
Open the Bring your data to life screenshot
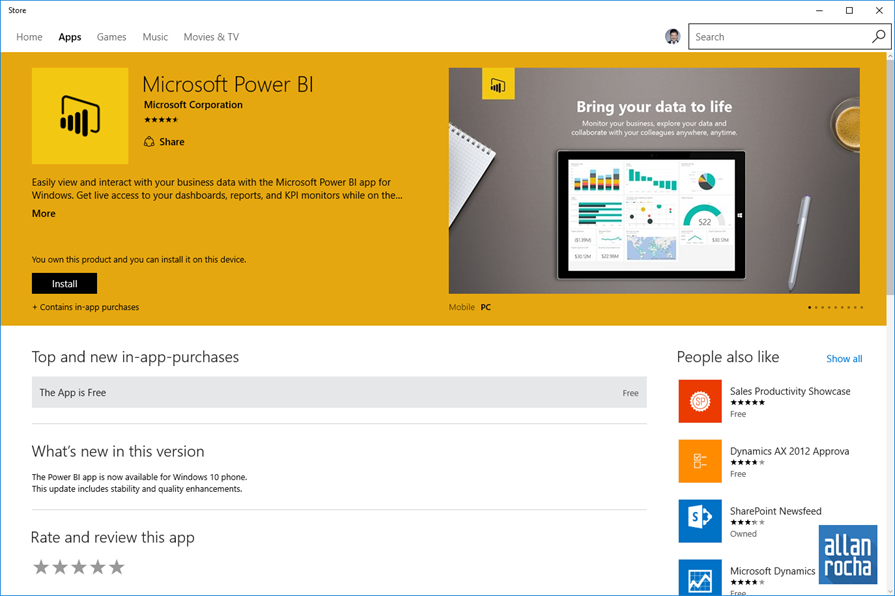pyautogui.click(x=654, y=180)
